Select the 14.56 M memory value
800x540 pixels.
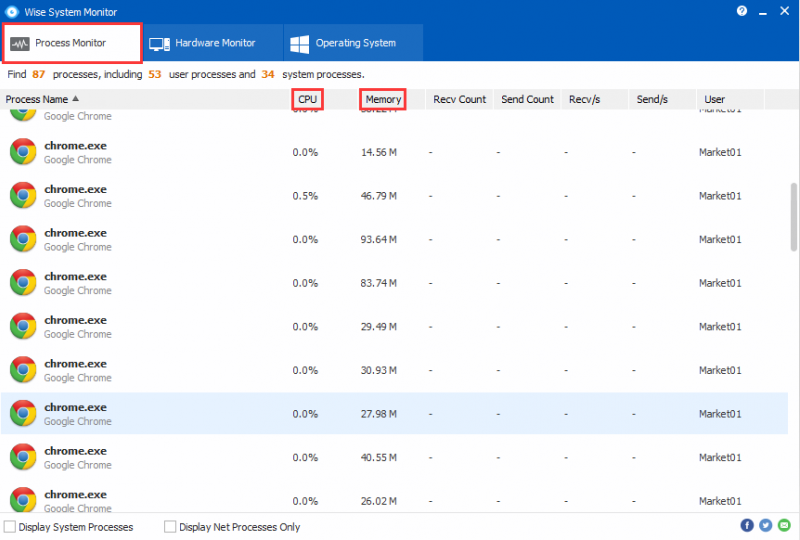click(379, 152)
